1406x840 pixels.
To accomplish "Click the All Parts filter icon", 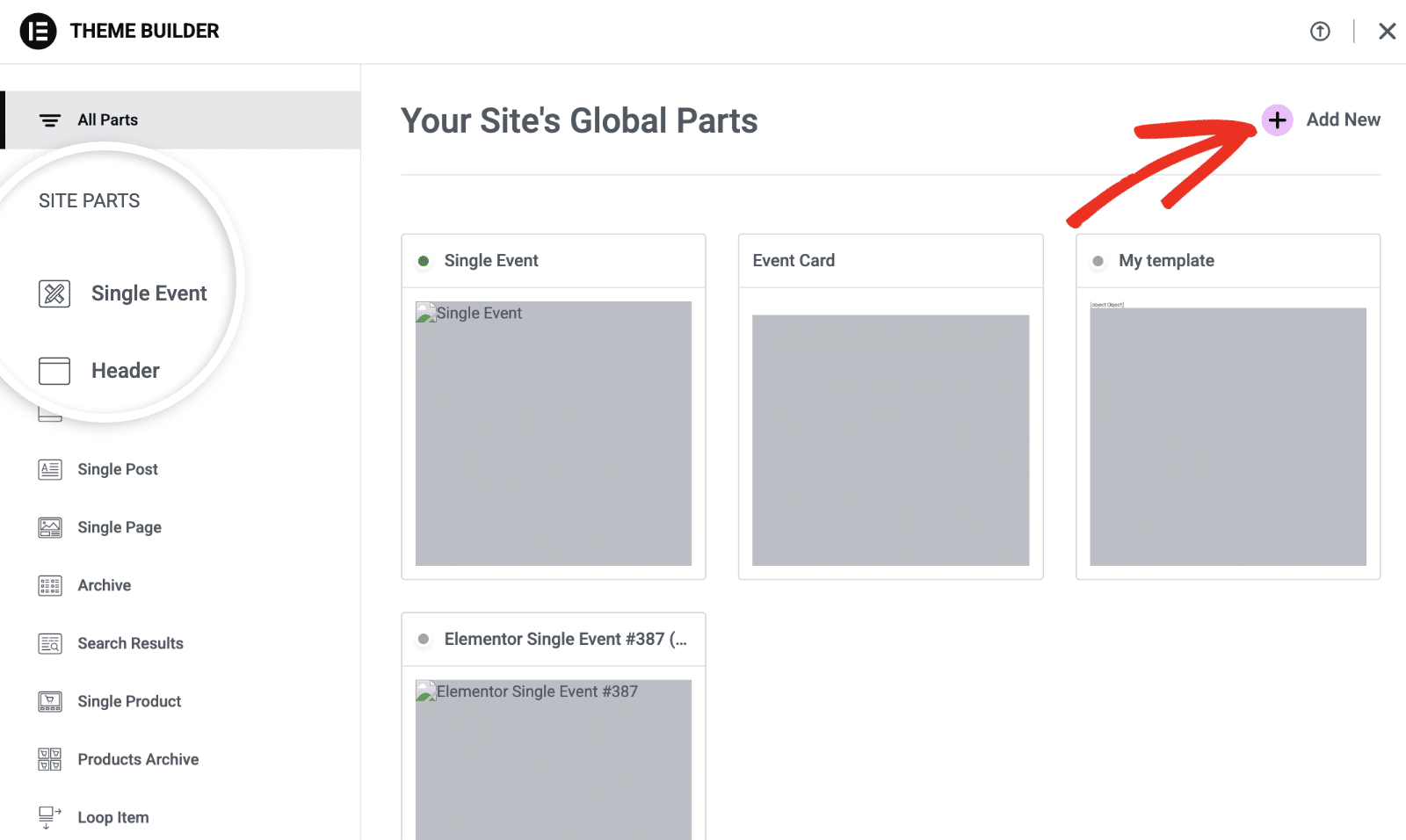I will point(50,120).
